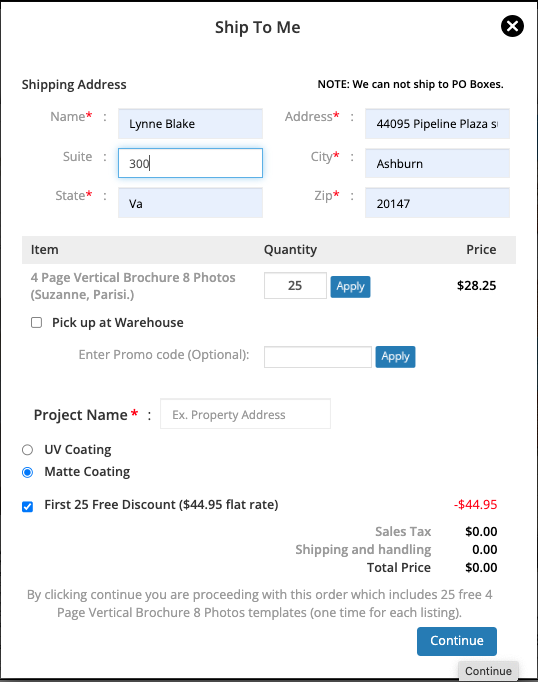Screen dimensions: 538x682
Task: Edit the State field showing Va
Action: click(x=190, y=203)
